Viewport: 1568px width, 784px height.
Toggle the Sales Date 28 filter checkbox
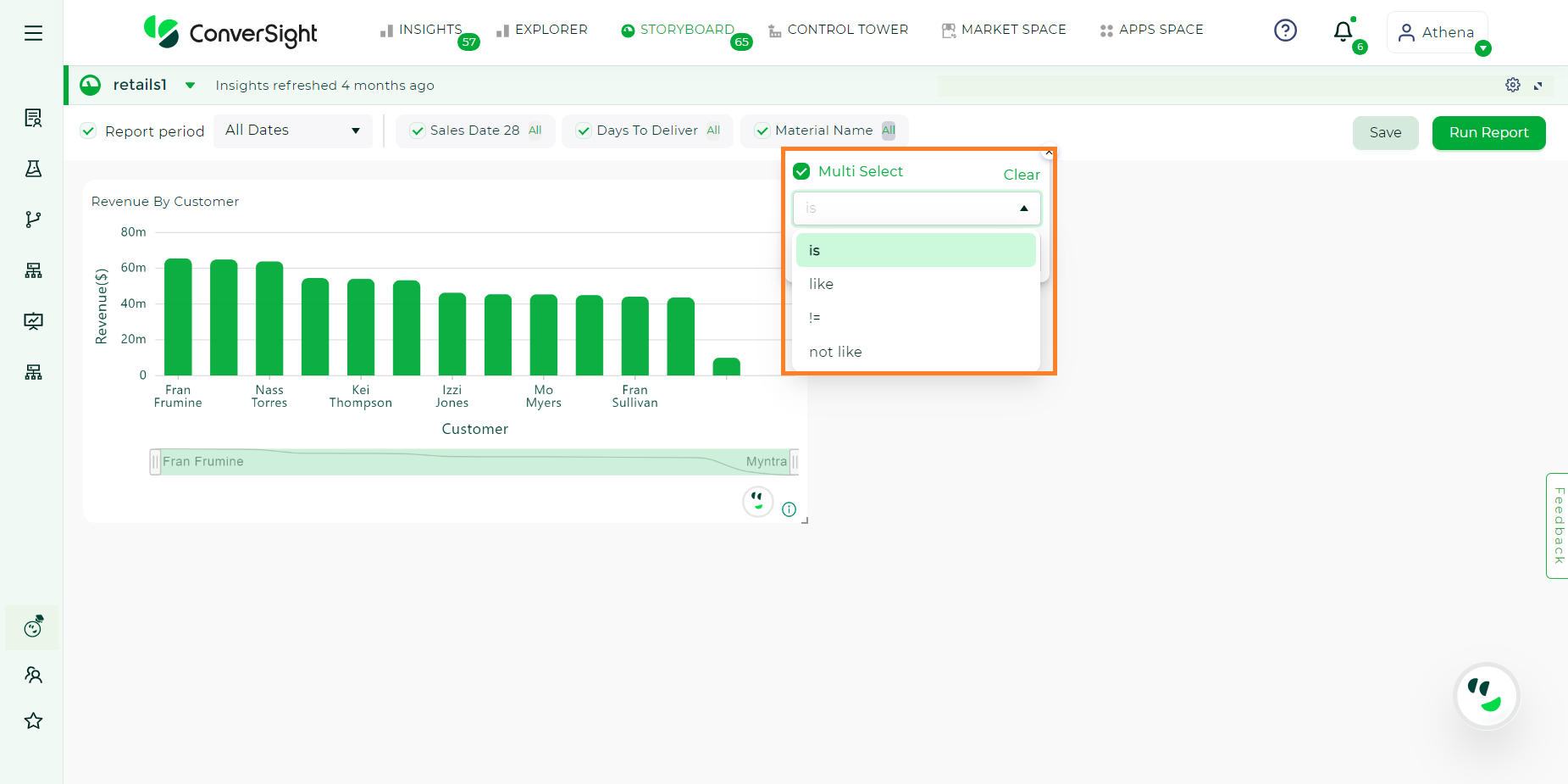click(417, 131)
